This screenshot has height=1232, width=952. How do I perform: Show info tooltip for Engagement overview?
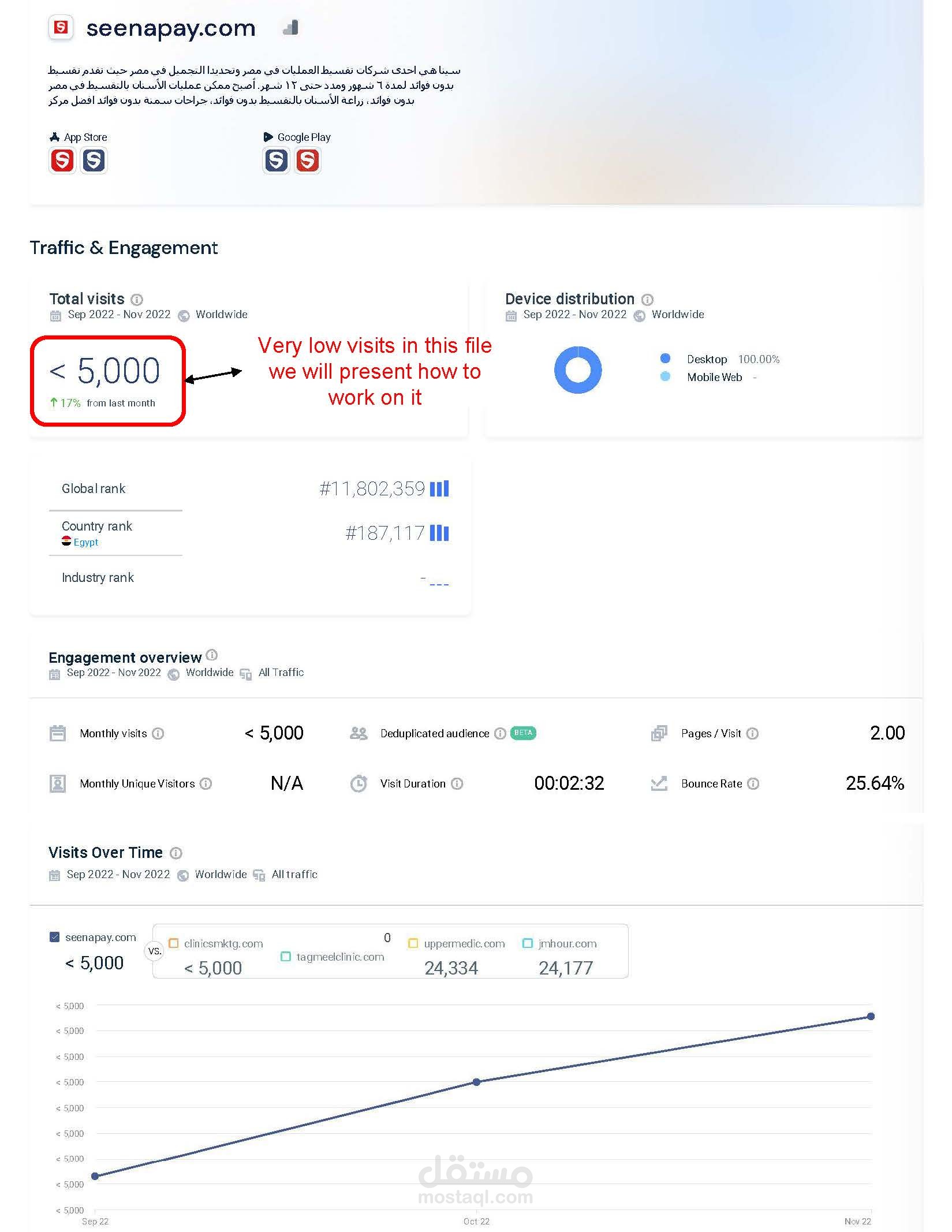pos(212,655)
